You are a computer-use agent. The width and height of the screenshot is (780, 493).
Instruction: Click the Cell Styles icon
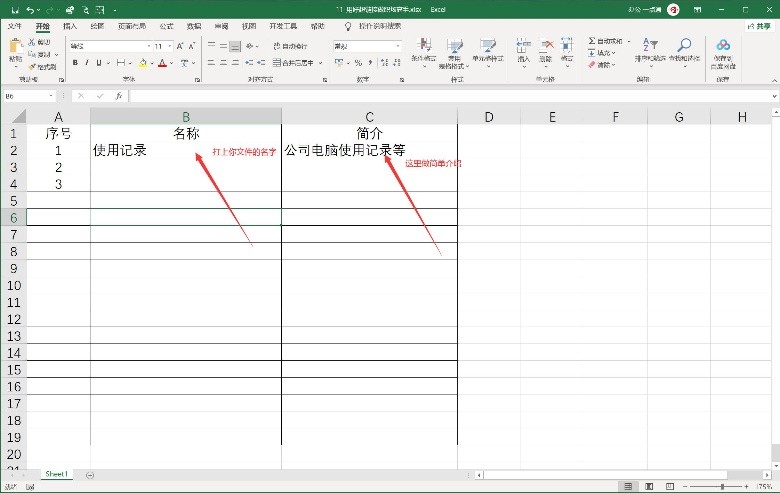coord(488,46)
